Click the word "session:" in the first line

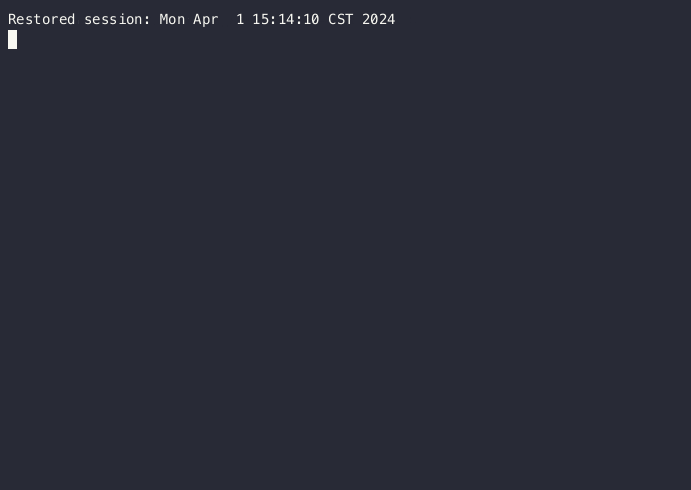[117, 19]
